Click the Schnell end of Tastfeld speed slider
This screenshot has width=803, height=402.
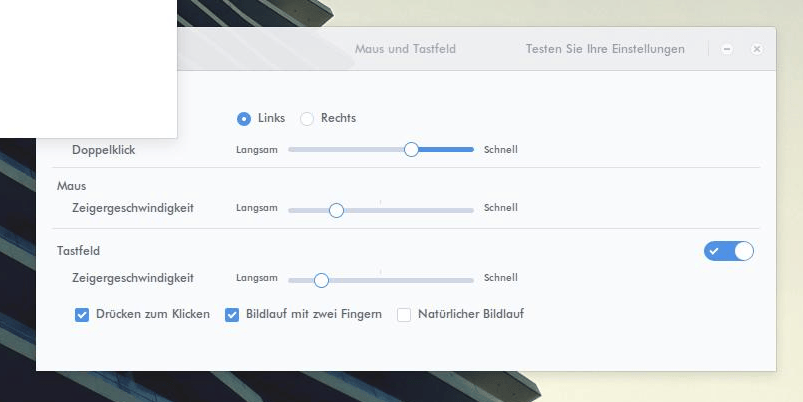(x=470, y=280)
